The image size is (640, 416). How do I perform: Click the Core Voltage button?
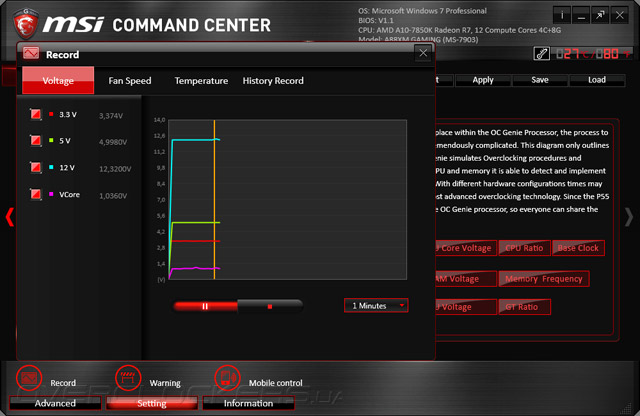click(x=466, y=248)
